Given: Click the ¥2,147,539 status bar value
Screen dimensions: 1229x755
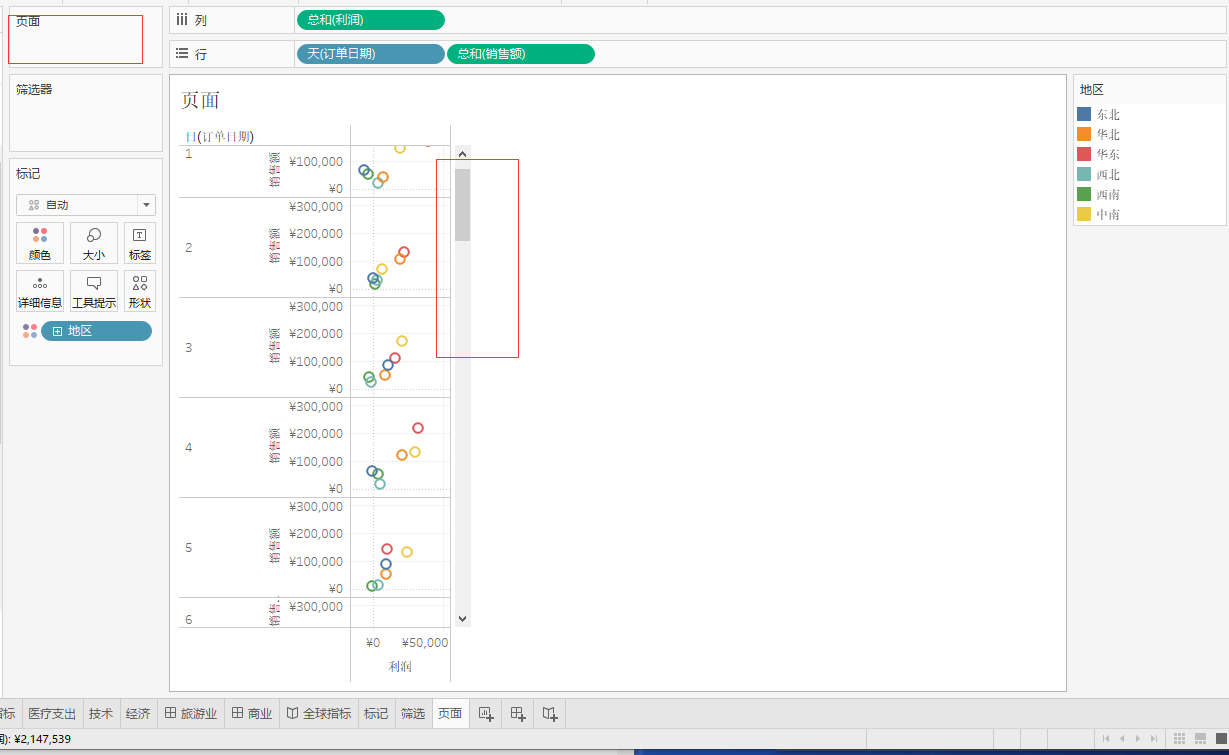Looking at the screenshot, I should [x=42, y=739].
